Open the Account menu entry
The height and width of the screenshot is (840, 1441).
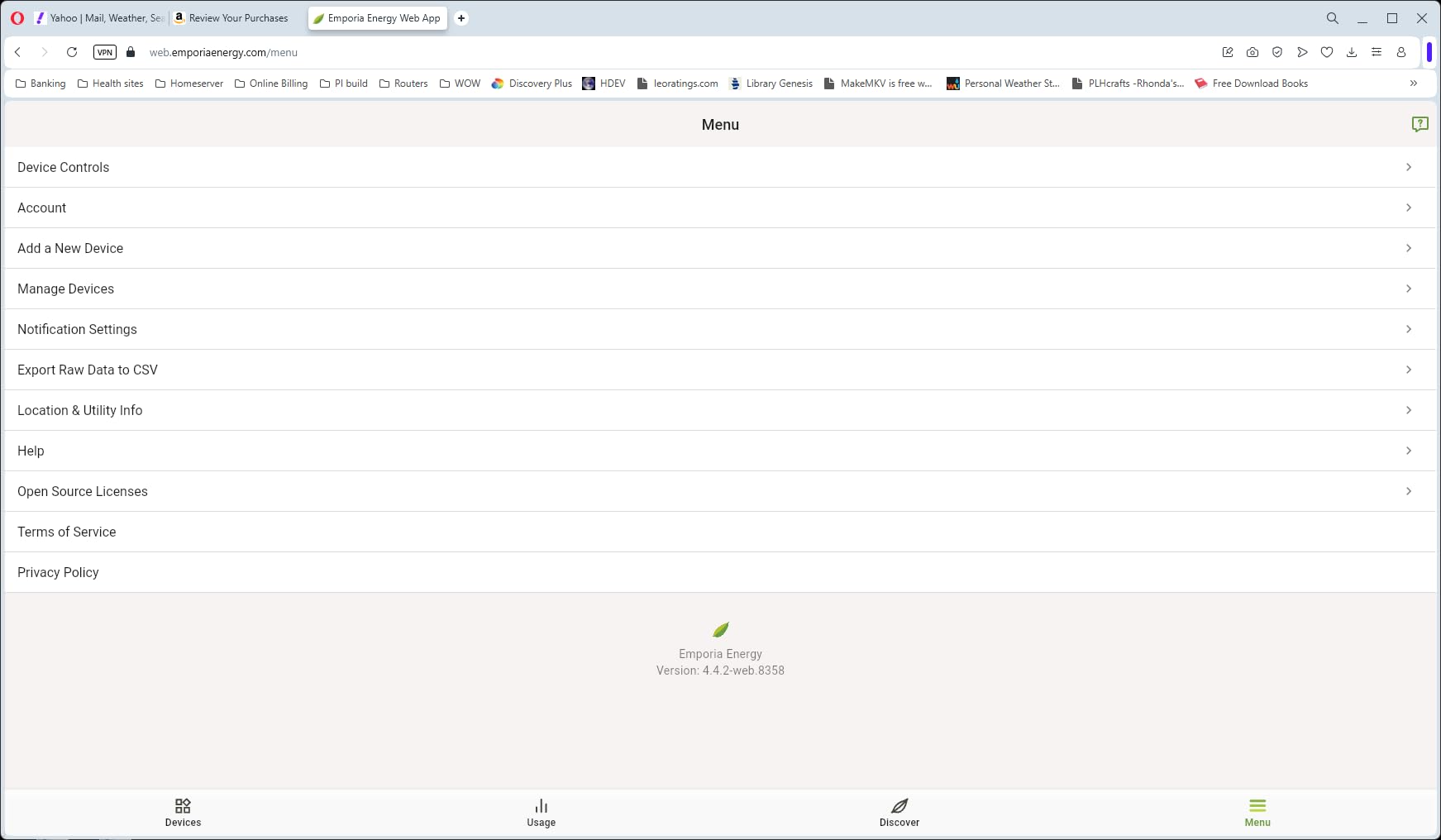(x=720, y=208)
